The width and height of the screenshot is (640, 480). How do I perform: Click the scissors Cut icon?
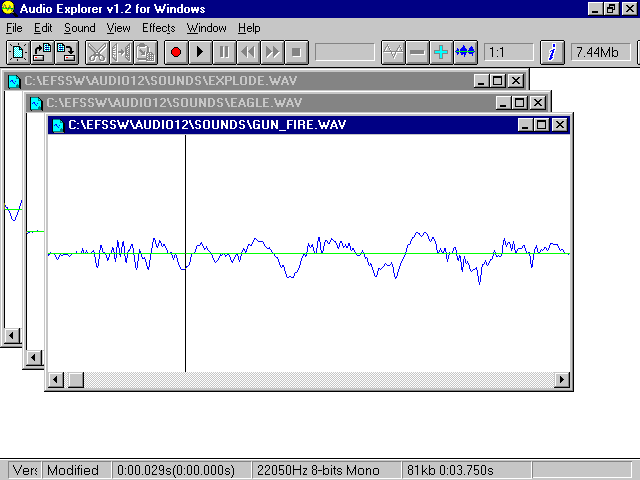click(x=97, y=51)
